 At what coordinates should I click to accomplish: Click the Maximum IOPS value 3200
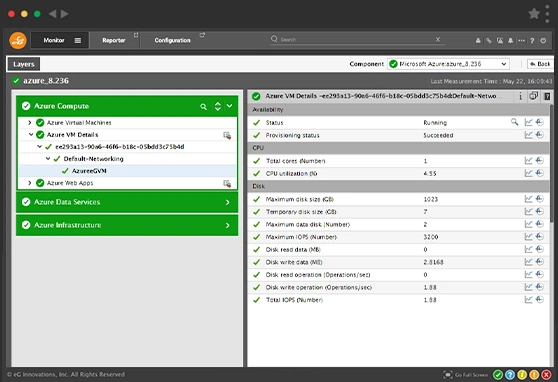pos(431,237)
